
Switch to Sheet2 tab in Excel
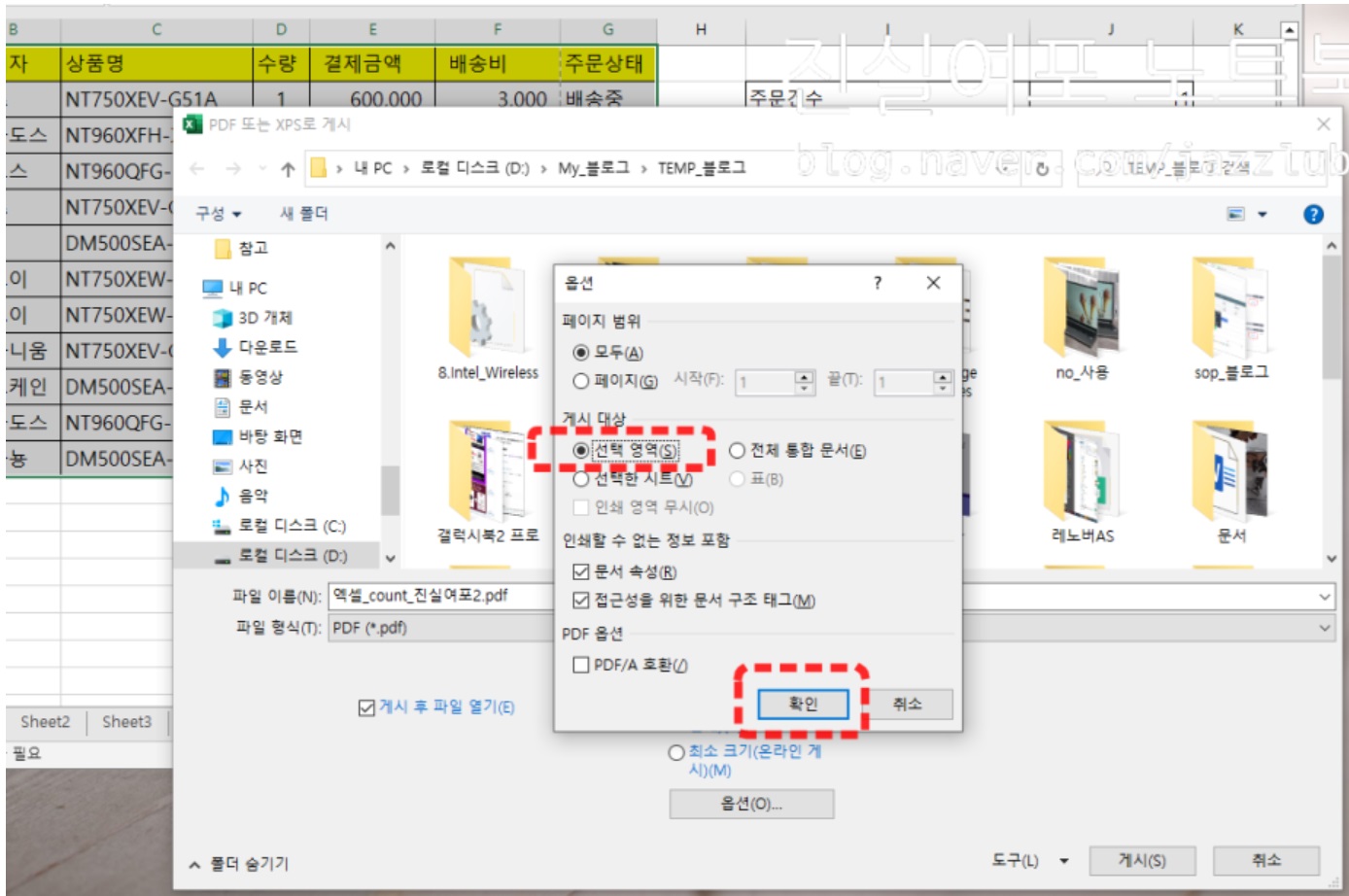tap(46, 722)
